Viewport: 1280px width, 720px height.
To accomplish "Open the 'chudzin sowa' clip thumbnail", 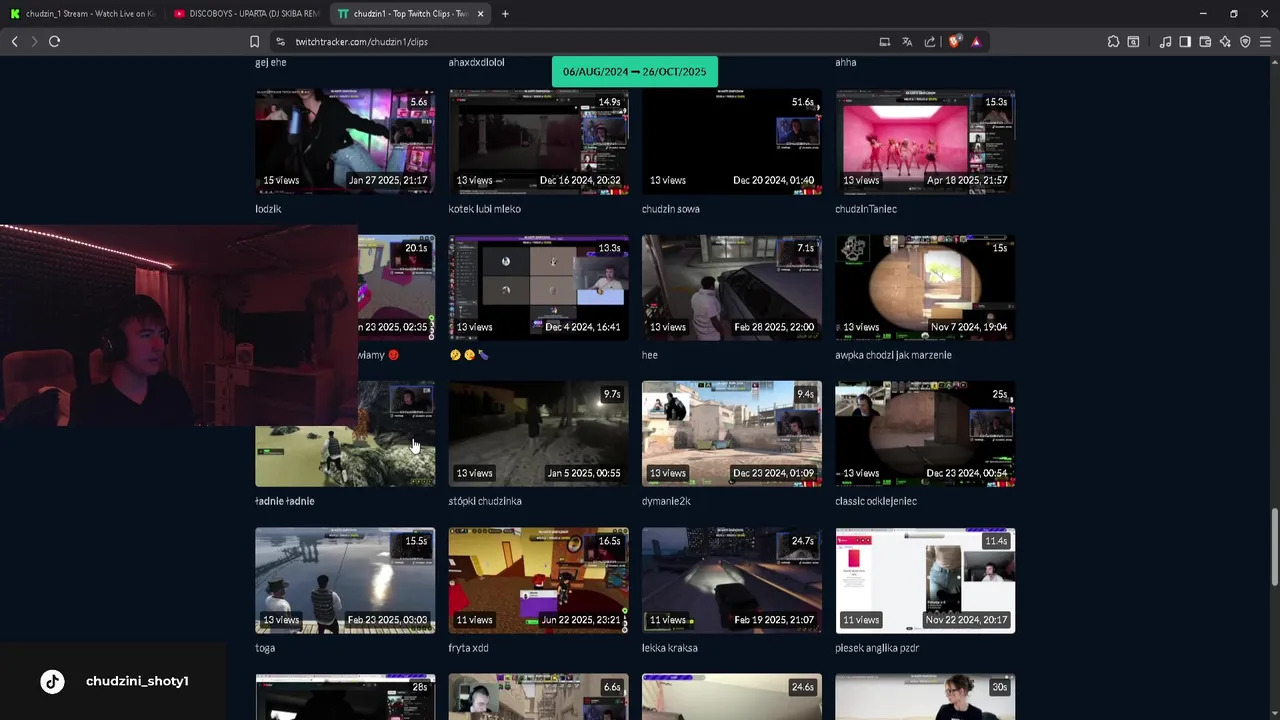I will [731, 142].
